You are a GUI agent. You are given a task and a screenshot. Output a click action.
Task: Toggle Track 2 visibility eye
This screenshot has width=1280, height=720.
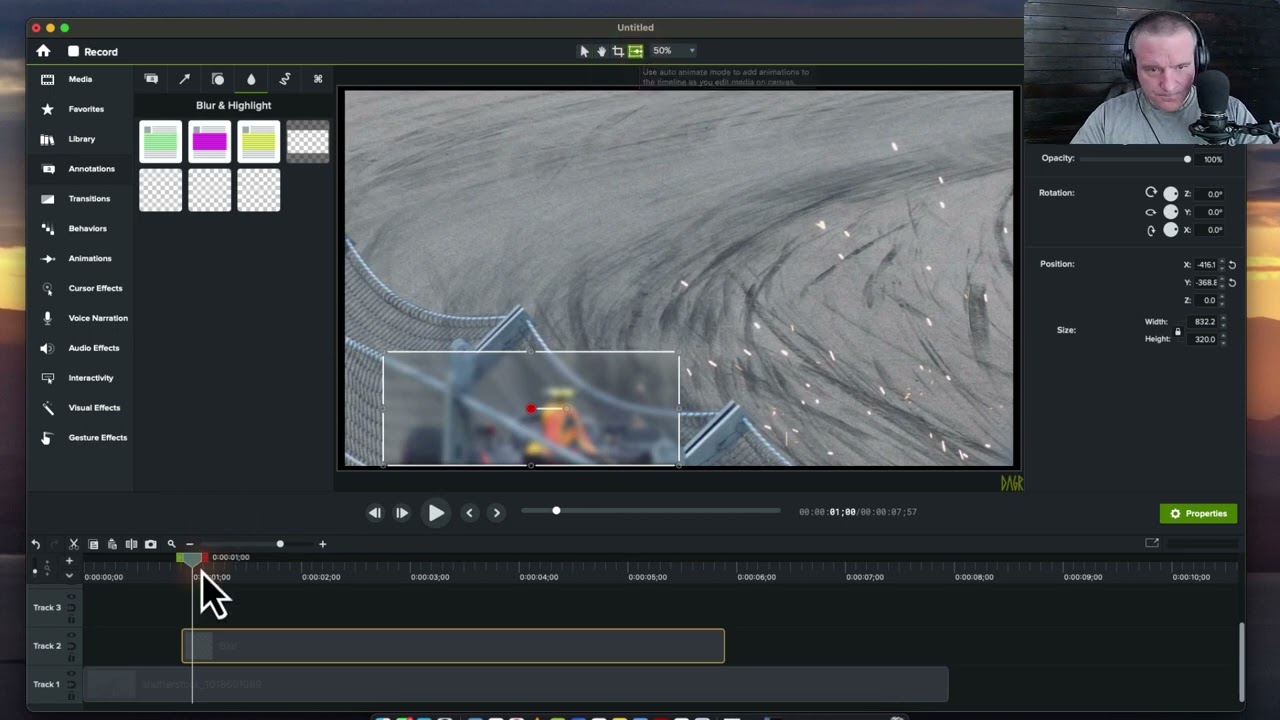point(71,636)
